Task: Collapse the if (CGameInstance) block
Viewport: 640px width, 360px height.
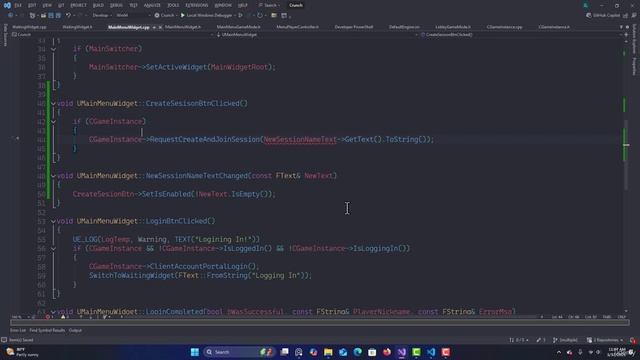Action: pyautogui.click(x=53, y=122)
